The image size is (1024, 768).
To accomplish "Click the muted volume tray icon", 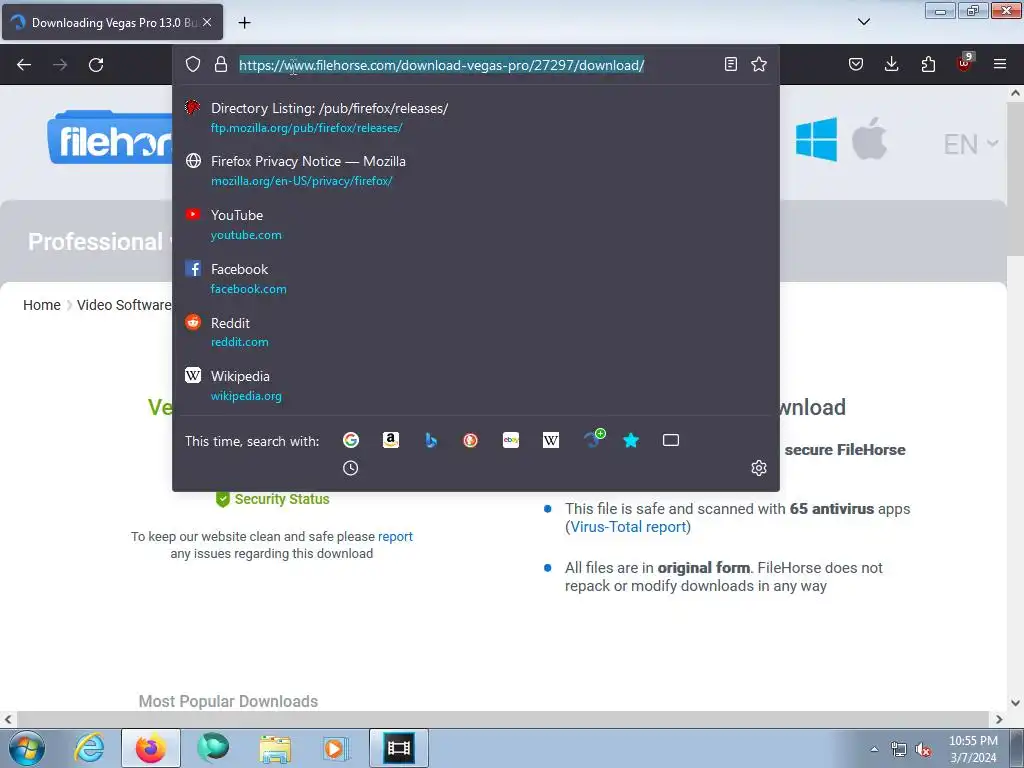I will pos(923,750).
